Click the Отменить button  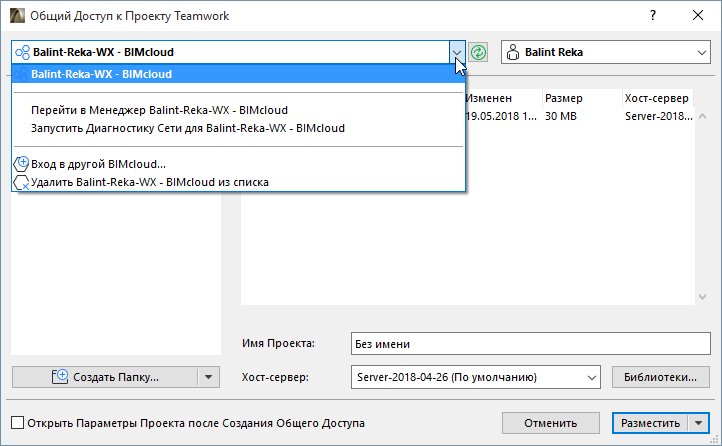551,423
